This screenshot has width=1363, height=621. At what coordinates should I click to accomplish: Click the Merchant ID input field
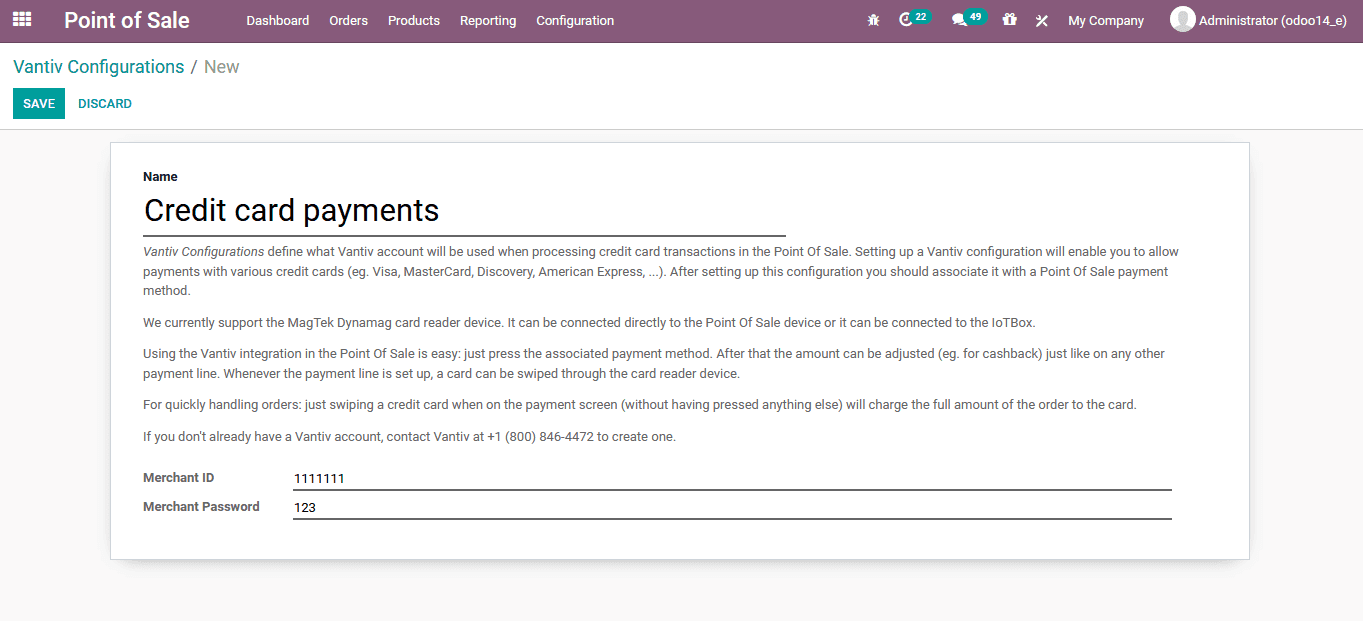click(x=732, y=478)
